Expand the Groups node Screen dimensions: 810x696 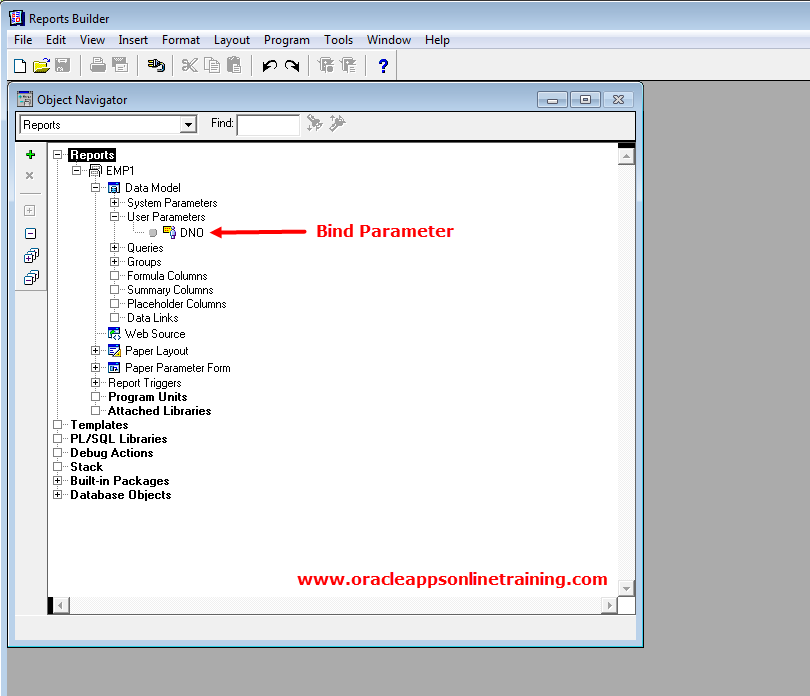point(115,261)
